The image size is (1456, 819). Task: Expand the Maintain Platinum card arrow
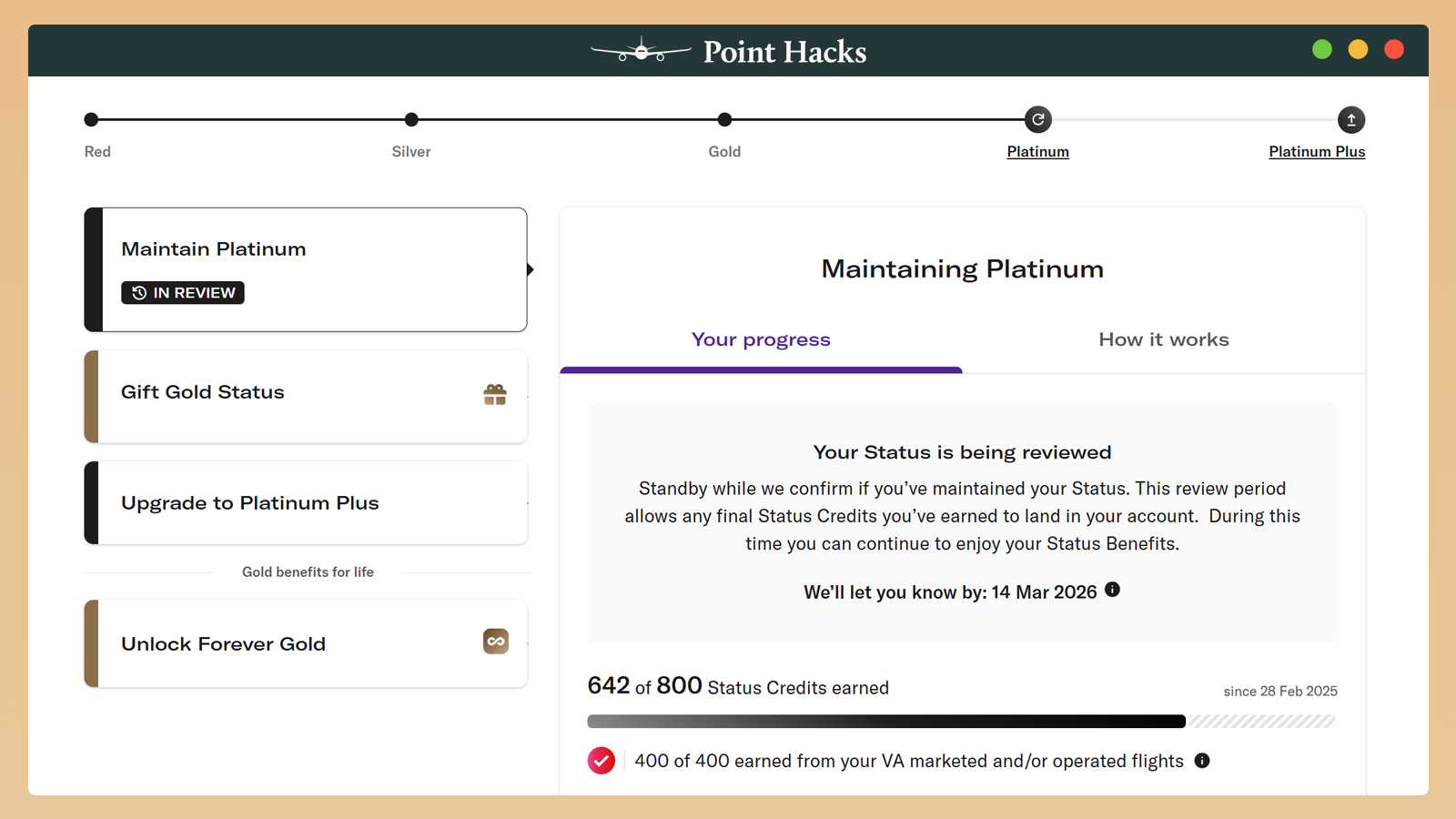[530, 269]
